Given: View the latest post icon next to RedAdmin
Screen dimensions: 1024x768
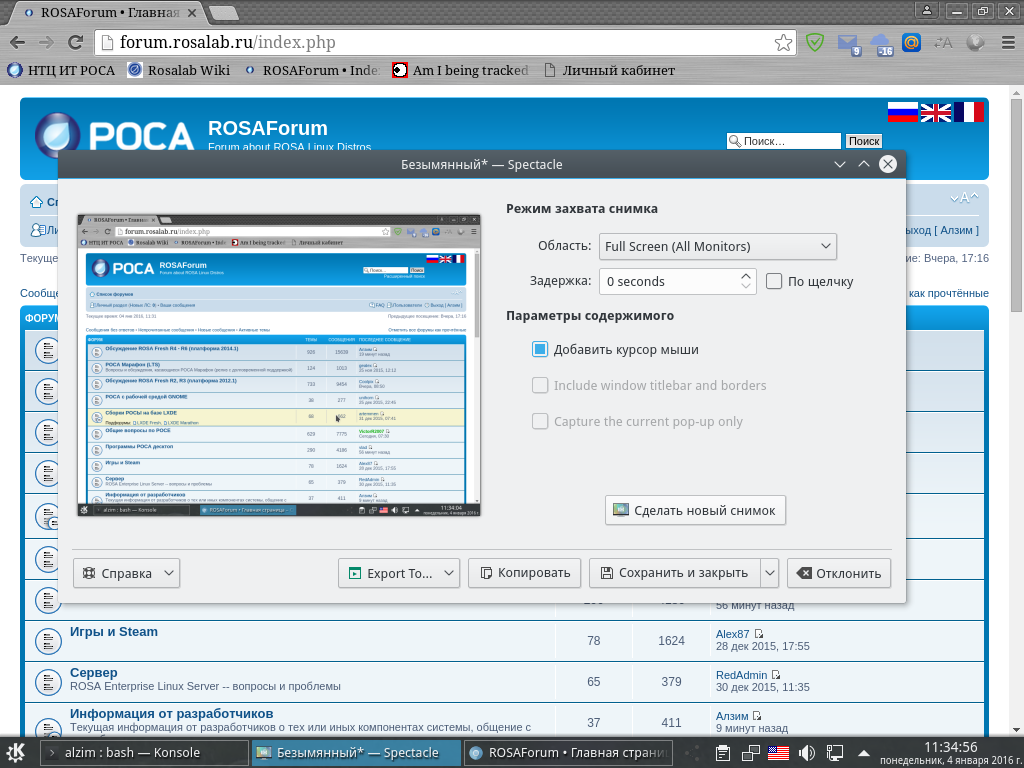Looking at the screenshot, I should pos(776,675).
